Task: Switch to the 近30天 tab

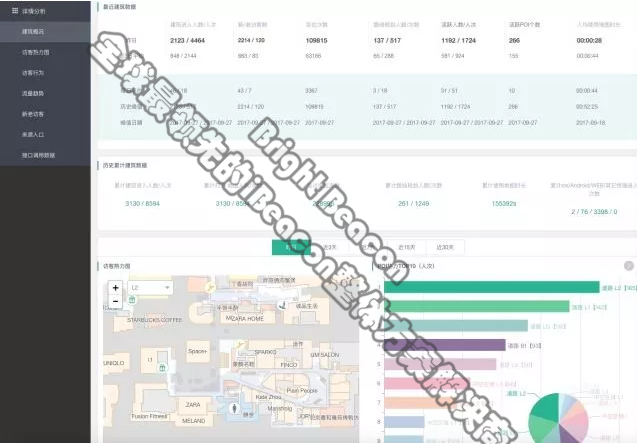Action: click(x=445, y=247)
